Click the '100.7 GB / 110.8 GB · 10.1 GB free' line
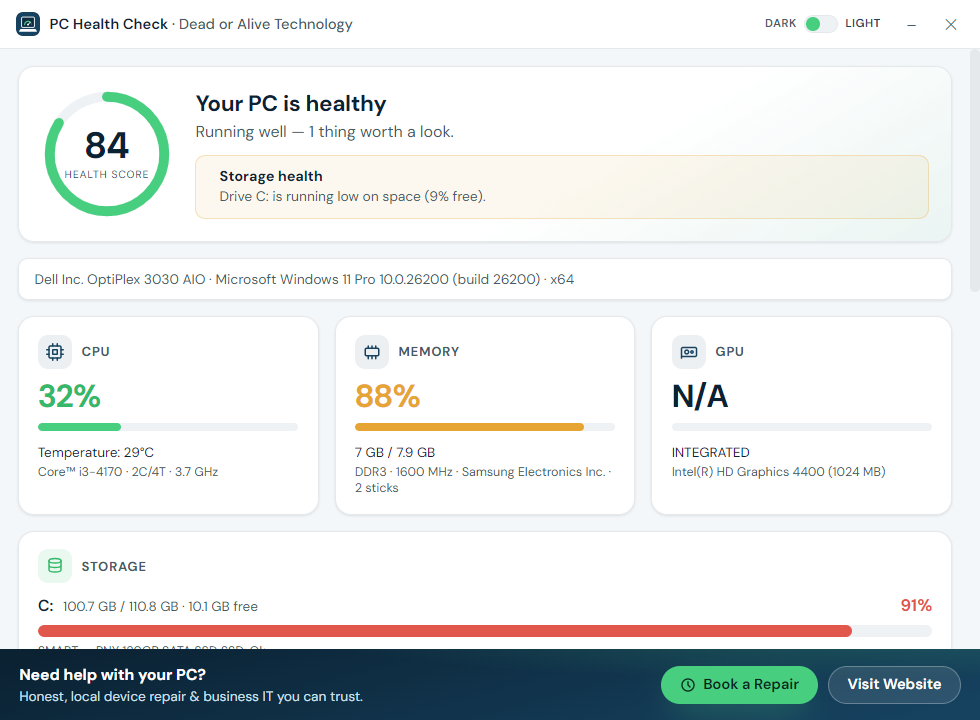980x720 pixels. click(161, 606)
